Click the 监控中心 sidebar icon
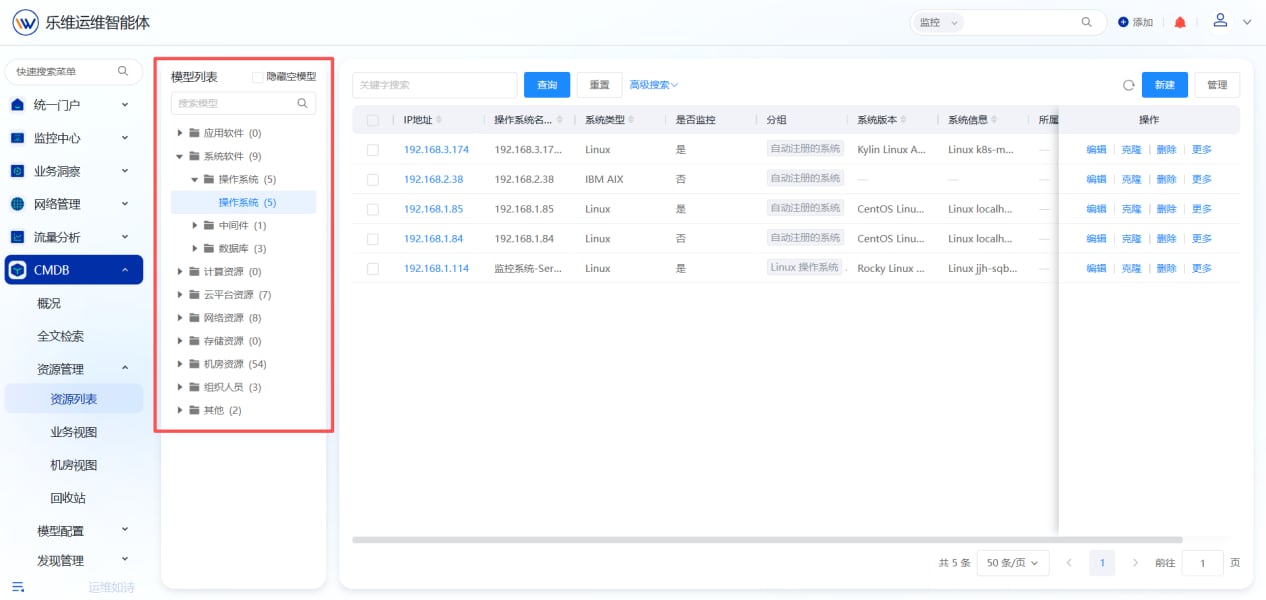Viewport: 1266px width, 600px height. tap(17, 138)
